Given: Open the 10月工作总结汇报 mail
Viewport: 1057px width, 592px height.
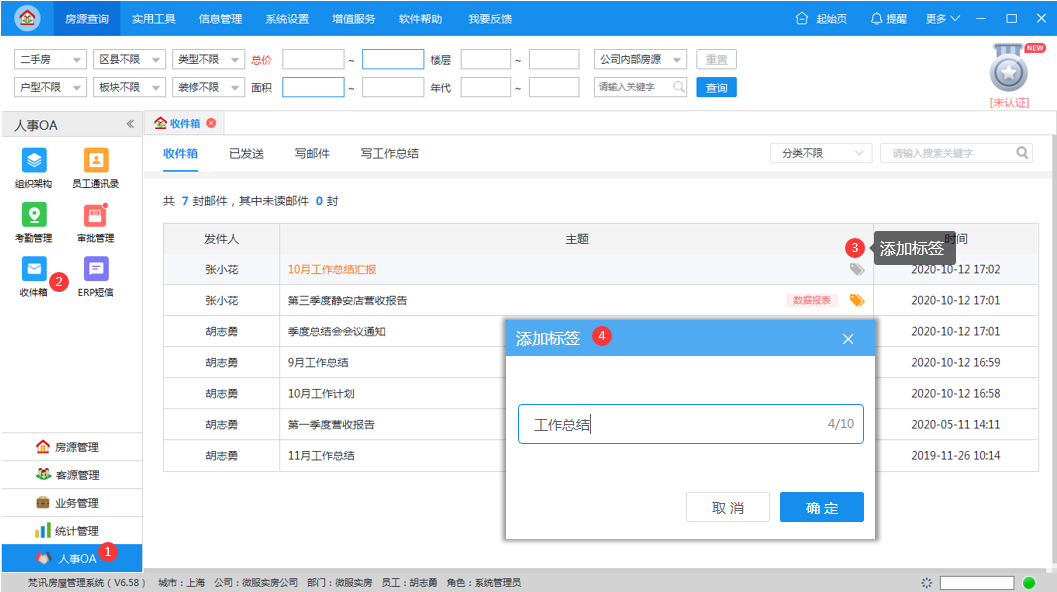Looking at the screenshot, I should (332, 270).
